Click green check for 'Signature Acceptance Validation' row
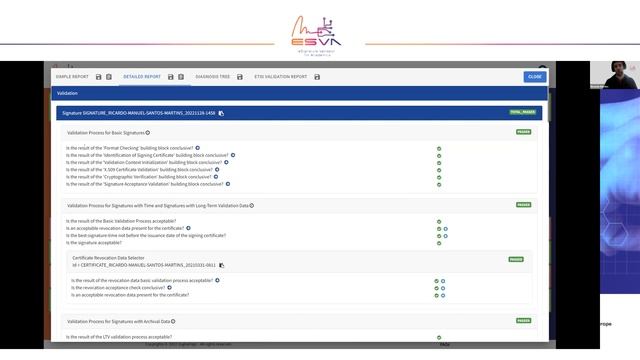This screenshot has width=640, height=360. pyautogui.click(x=439, y=184)
